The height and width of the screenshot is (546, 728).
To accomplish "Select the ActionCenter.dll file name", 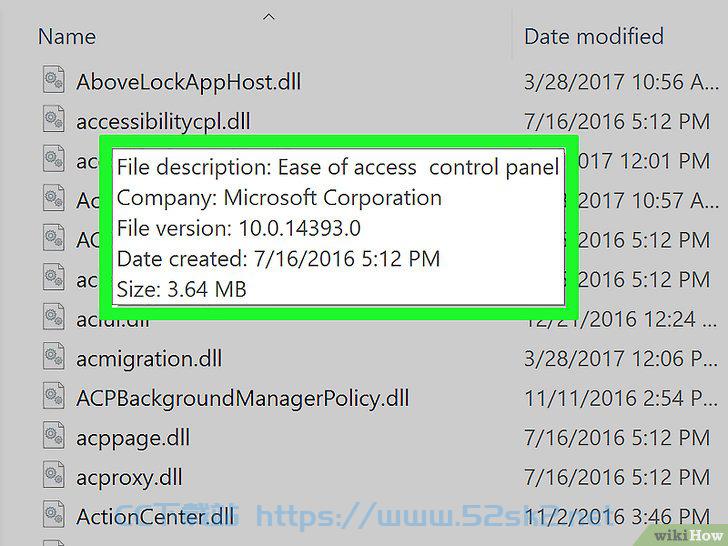I will coord(155,517).
